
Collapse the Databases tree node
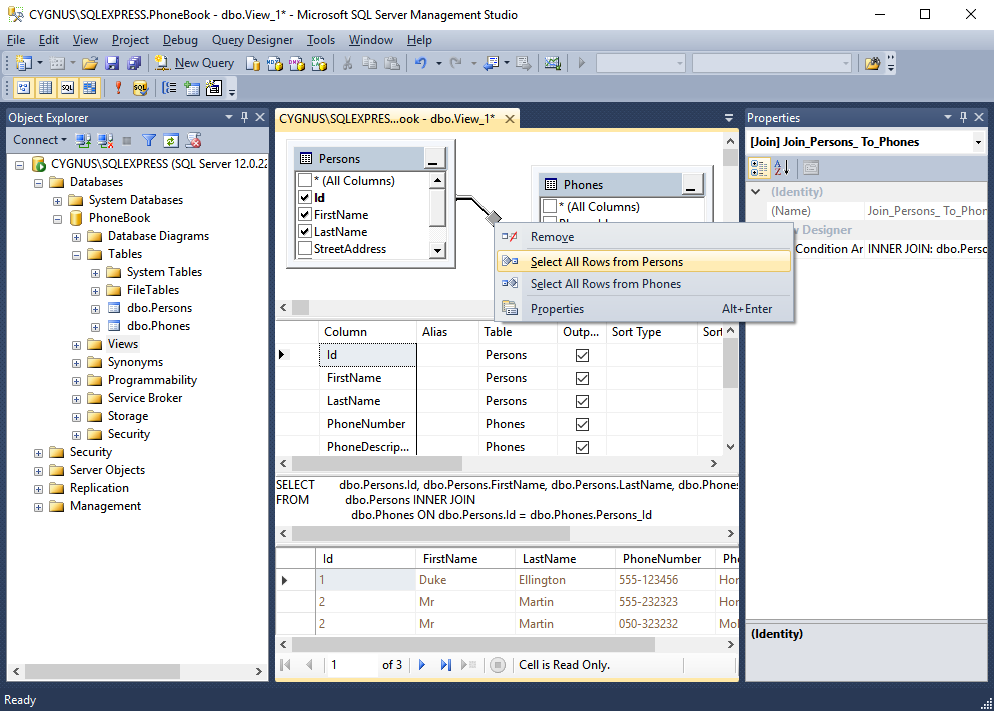click(x=39, y=183)
